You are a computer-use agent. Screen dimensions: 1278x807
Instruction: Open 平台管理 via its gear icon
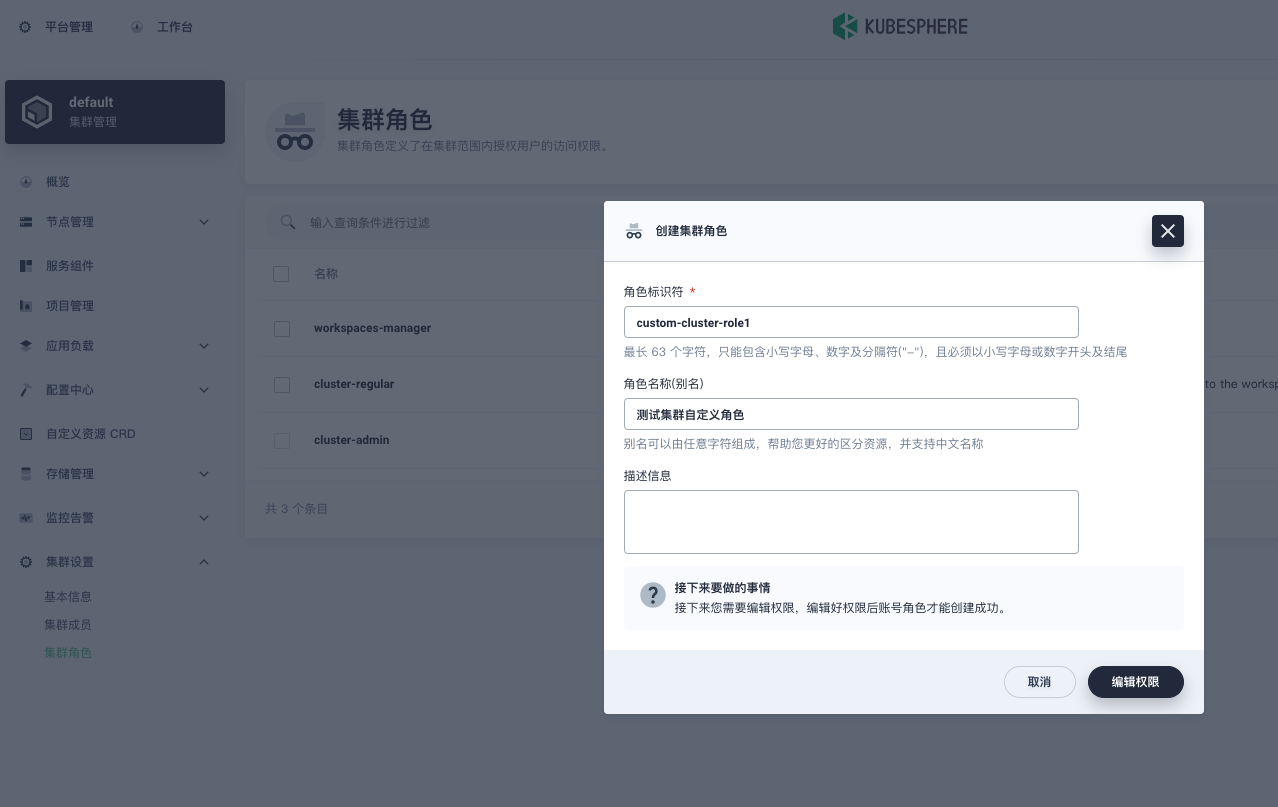(x=25, y=27)
